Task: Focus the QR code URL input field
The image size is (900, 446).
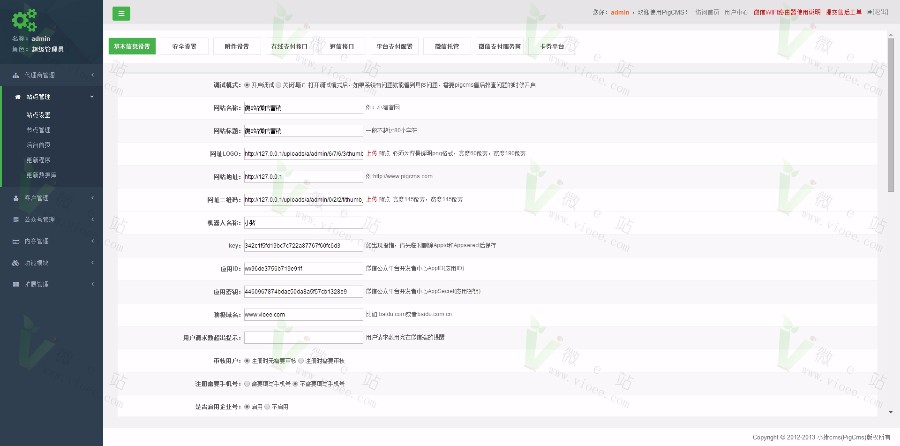Action: [304, 200]
